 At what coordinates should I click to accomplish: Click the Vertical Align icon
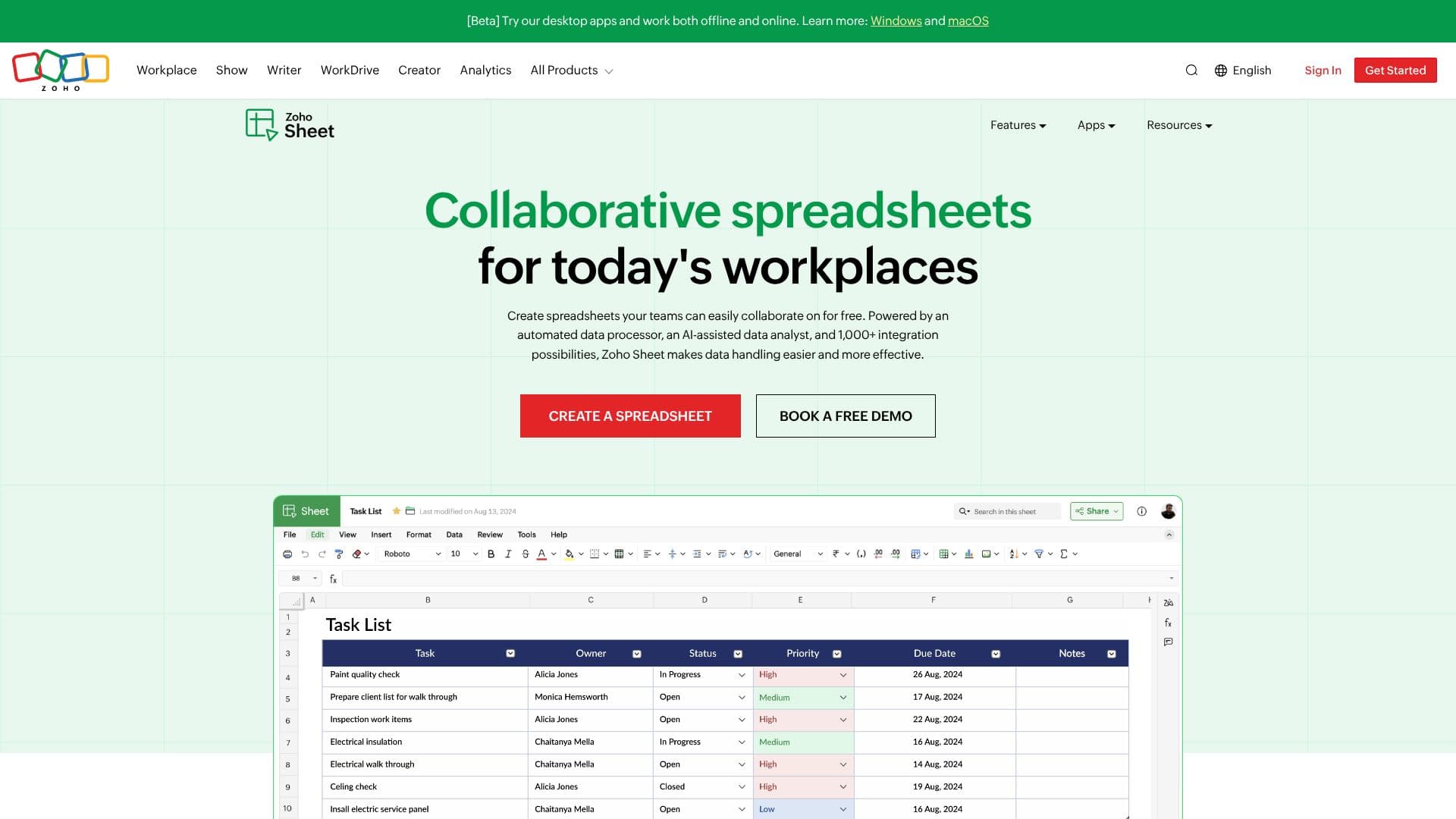pos(672,554)
